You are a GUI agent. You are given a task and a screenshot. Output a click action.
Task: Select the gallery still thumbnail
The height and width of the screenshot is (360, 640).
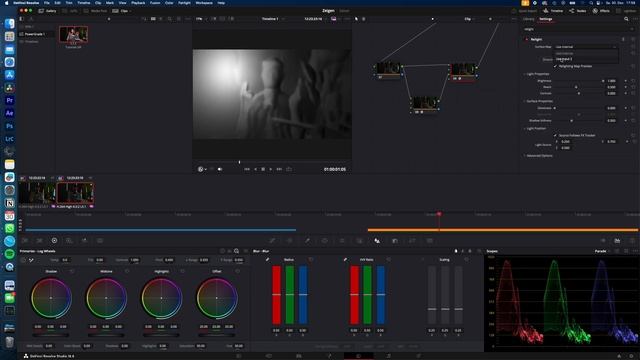(x=73, y=35)
